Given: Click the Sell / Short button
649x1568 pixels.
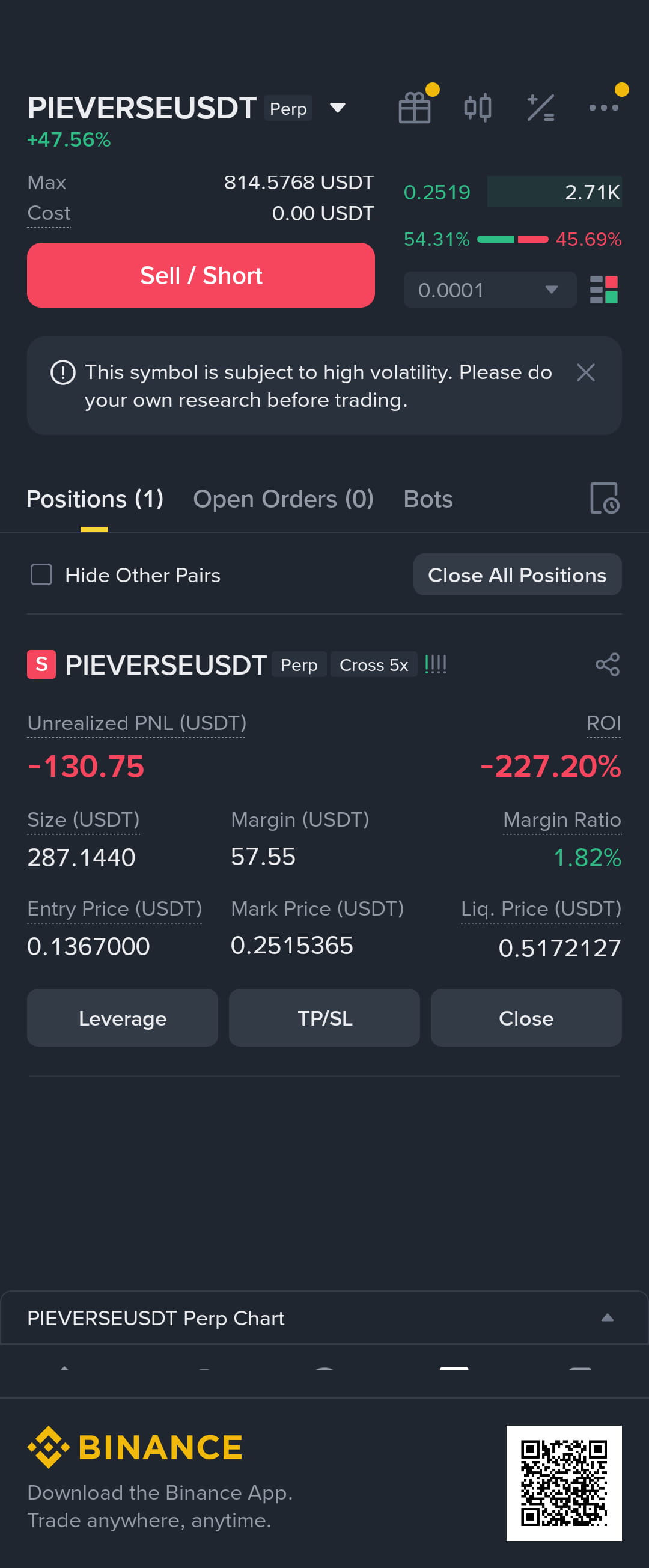Looking at the screenshot, I should (x=201, y=275).
